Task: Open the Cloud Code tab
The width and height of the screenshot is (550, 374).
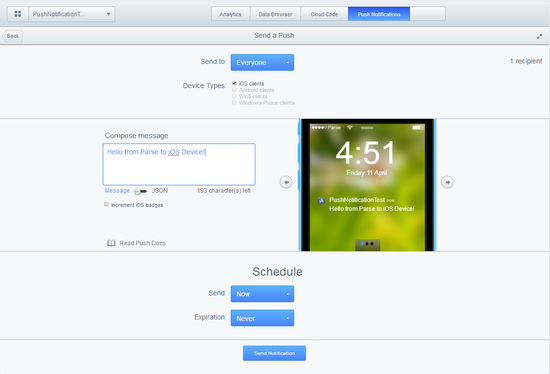Action: 324,14
